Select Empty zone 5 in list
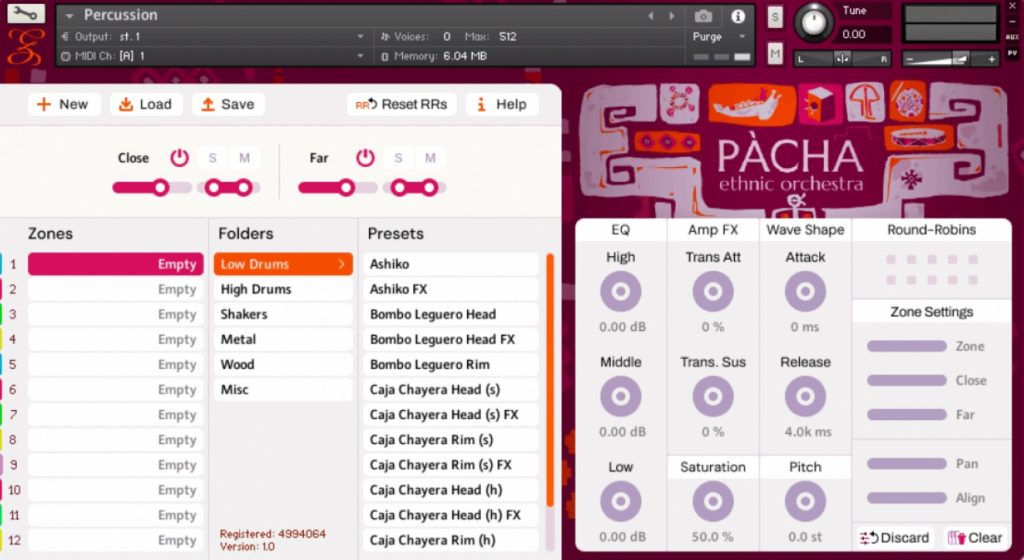1024x560 pixels. (113, 364)
